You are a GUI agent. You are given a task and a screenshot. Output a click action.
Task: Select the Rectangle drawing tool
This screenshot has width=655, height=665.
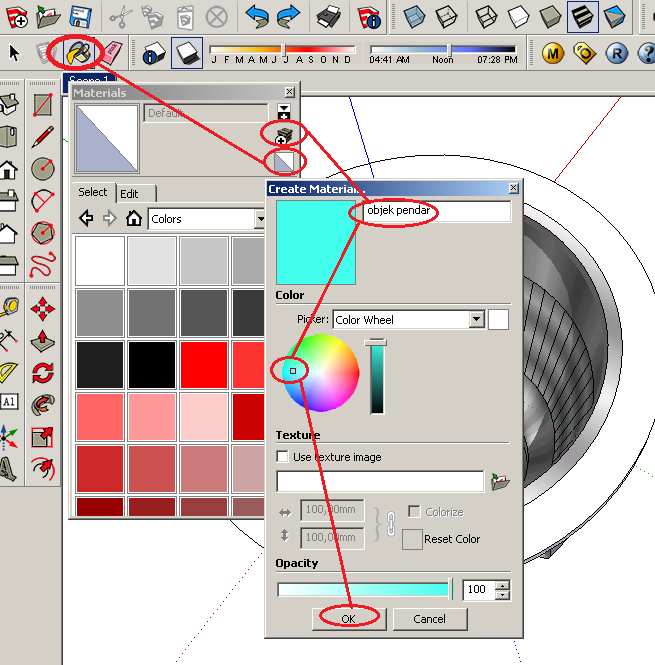tap(43, 105)
